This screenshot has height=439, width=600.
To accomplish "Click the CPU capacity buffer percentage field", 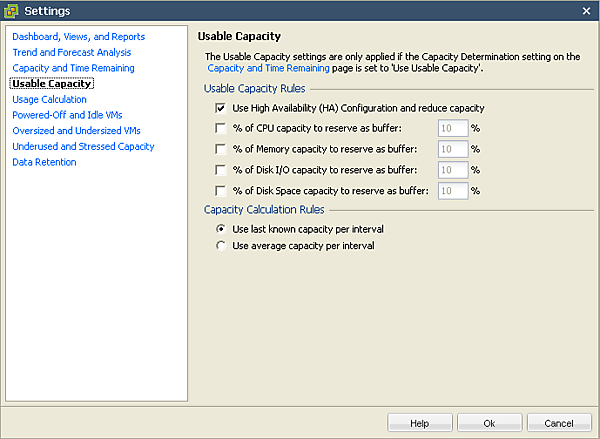I will [x=453, y=128].
